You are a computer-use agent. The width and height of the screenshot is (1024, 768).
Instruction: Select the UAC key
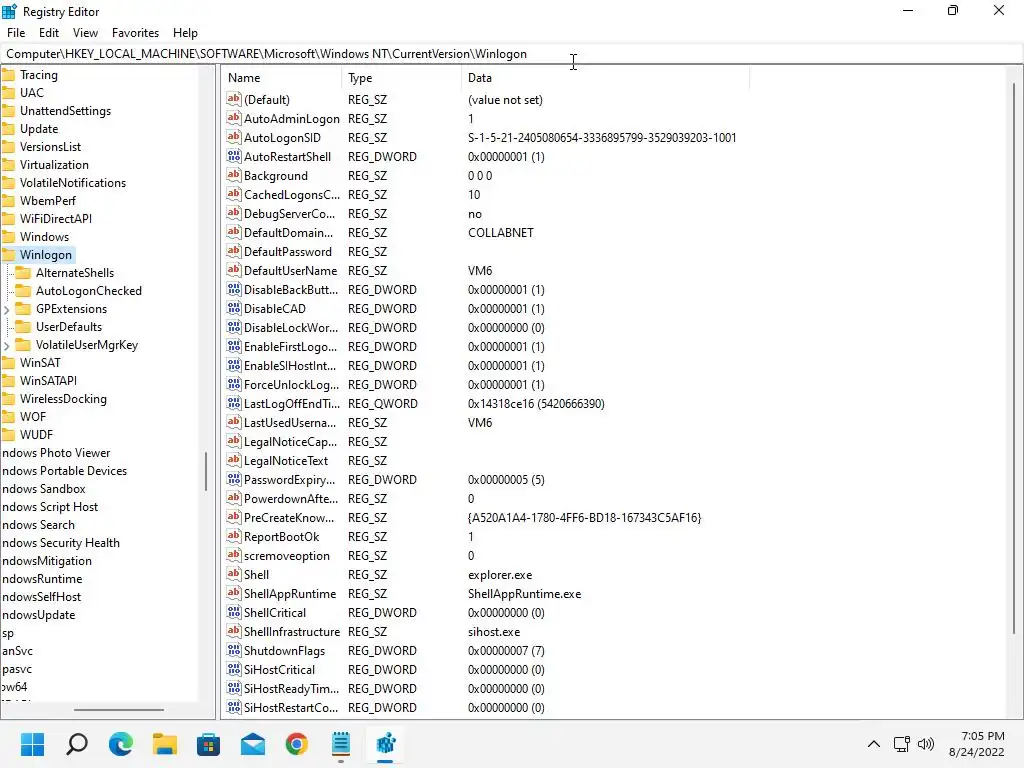(x=31, y=93)
